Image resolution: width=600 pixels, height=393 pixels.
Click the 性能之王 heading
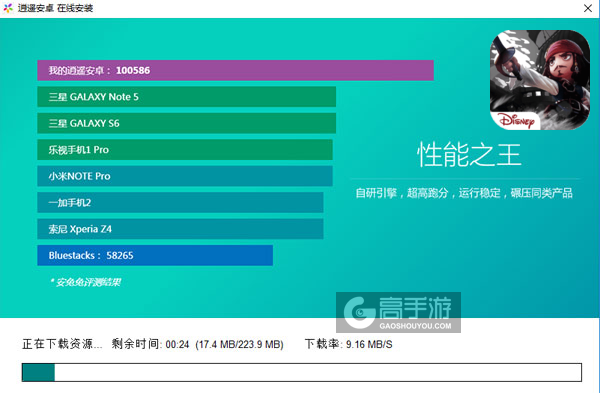click(x=469, y=155)
